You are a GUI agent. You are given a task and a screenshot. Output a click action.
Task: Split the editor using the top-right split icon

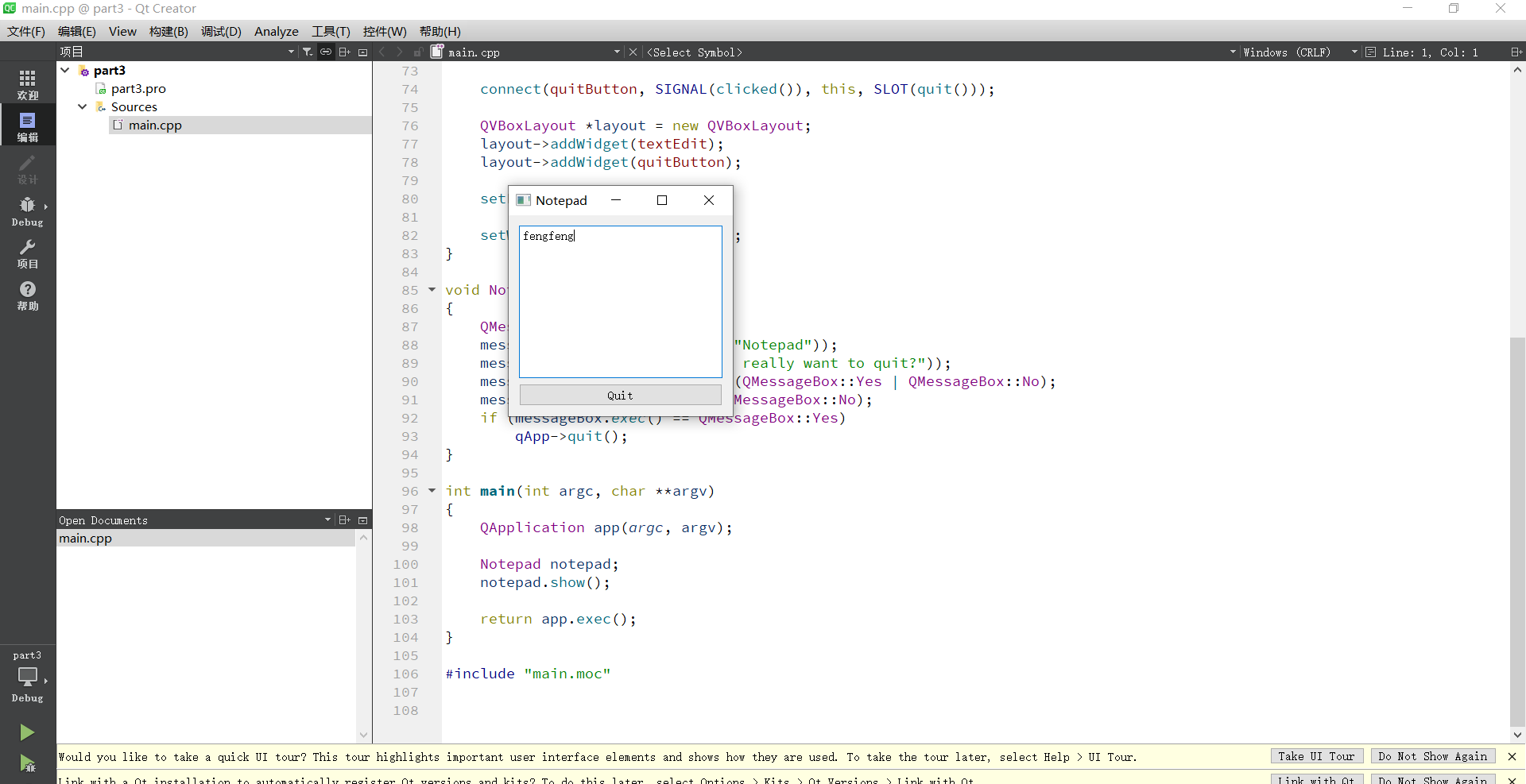click(1516, 52)
